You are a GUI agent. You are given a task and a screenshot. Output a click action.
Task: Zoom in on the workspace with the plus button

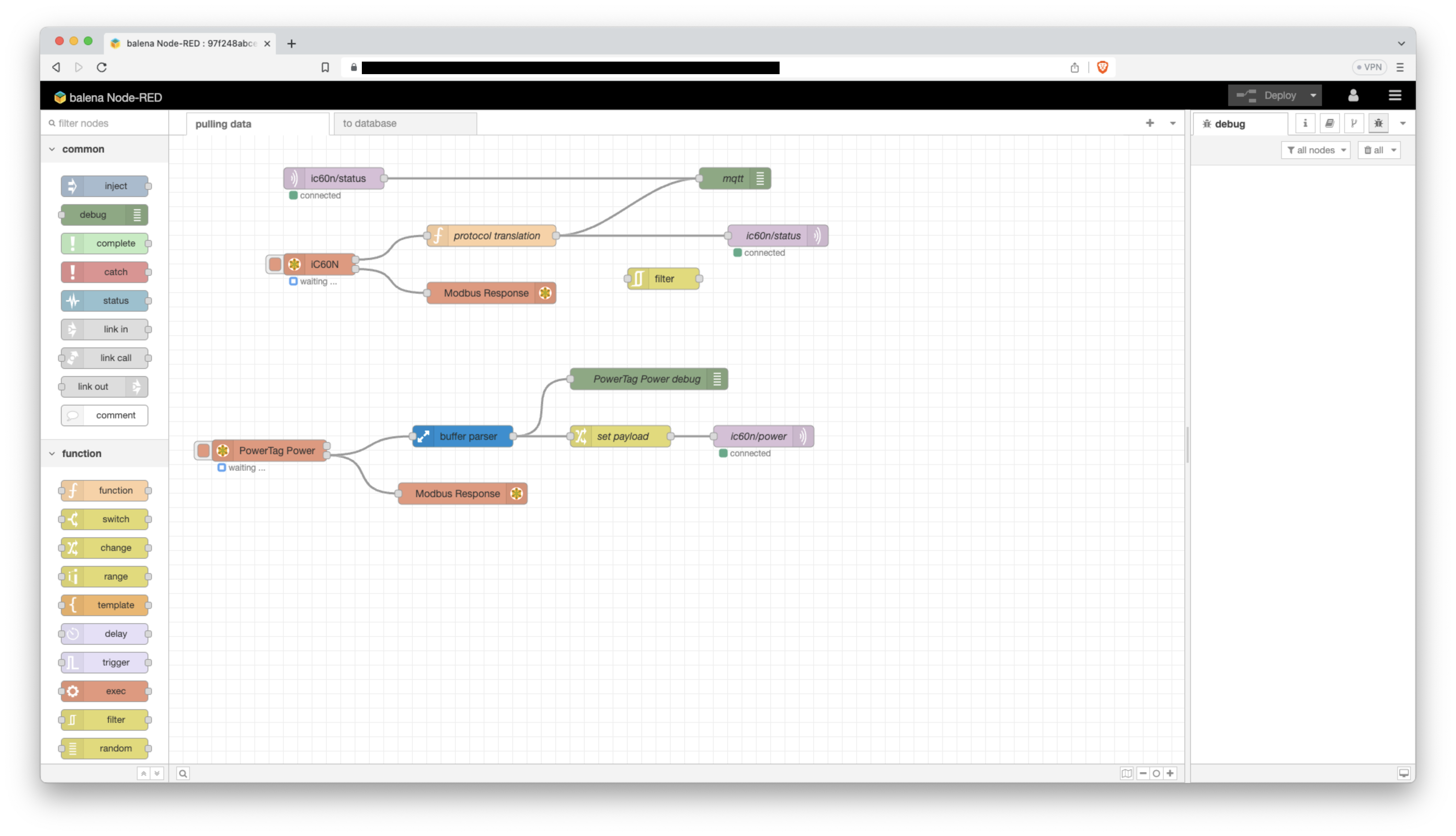(x=1171, y=773)
